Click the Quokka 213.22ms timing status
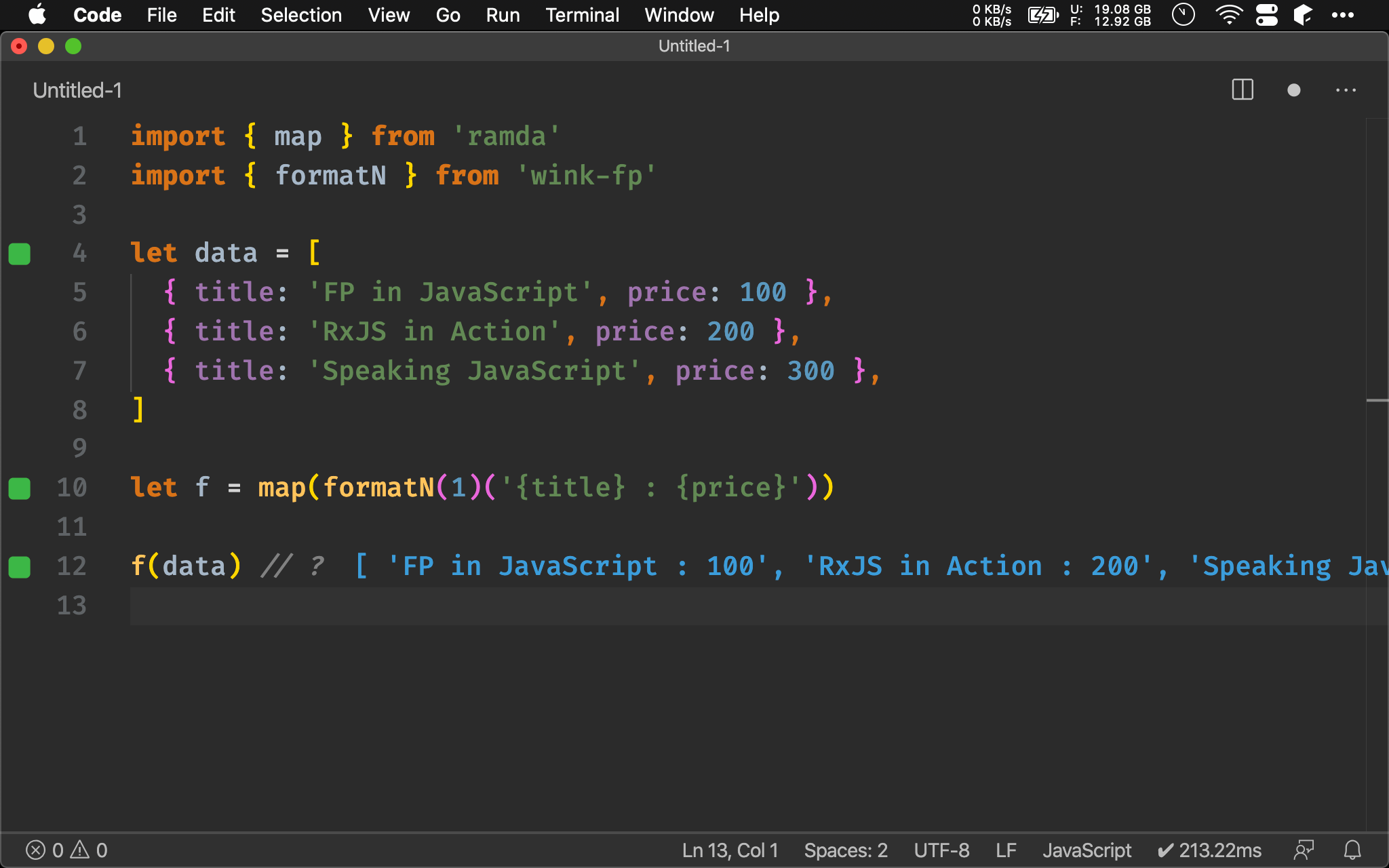This screenshot has height=868, width=1389. (x=1209, y=850)
